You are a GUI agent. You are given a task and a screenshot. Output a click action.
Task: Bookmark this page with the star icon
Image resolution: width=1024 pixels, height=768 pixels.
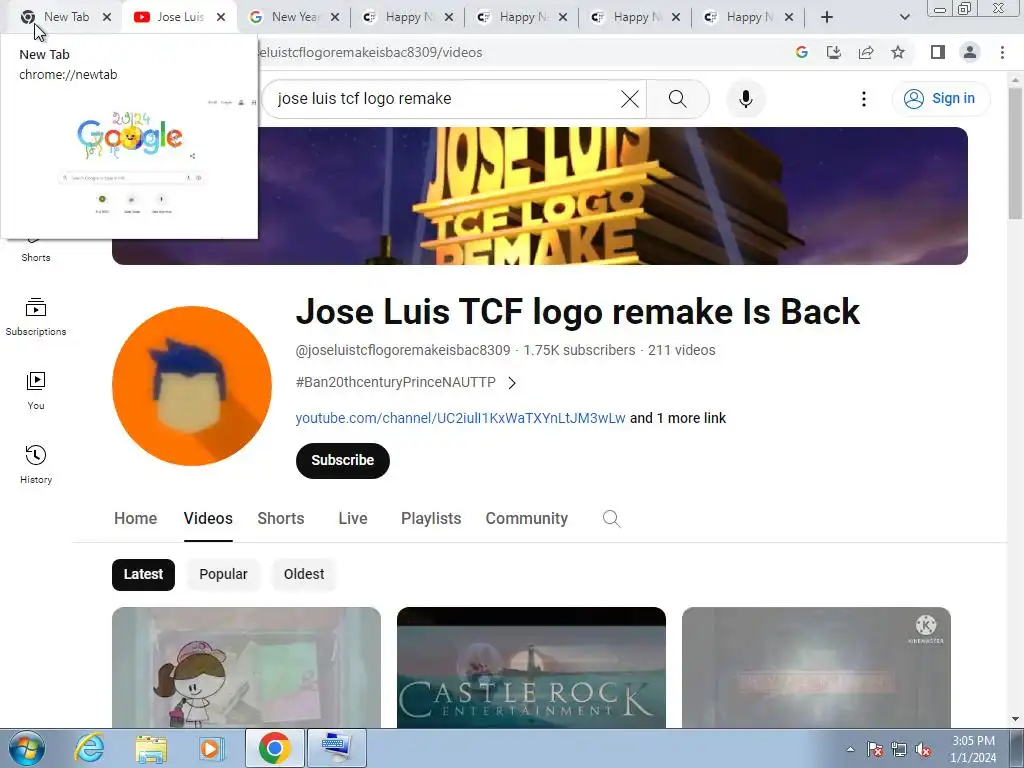[x=898, y=52]
